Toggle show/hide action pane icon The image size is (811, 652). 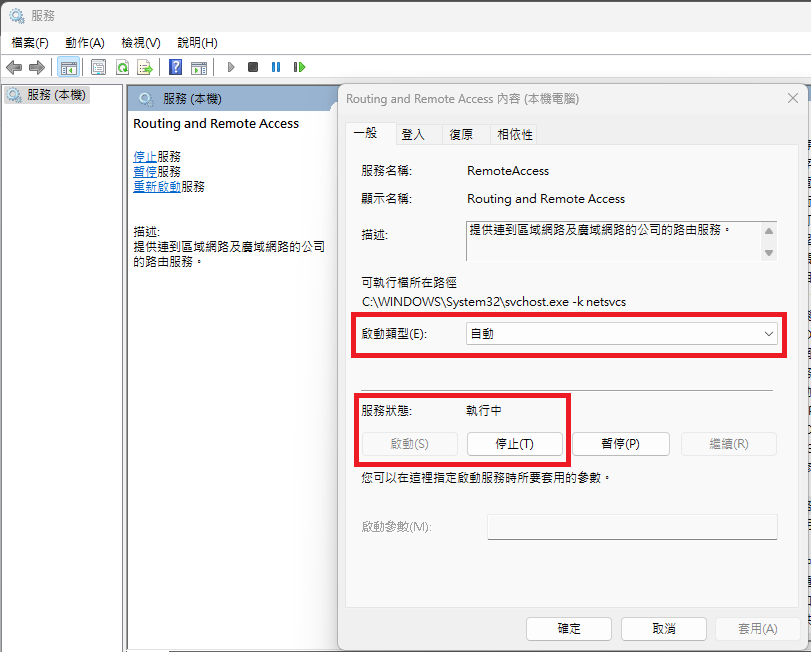pos(199,67)
